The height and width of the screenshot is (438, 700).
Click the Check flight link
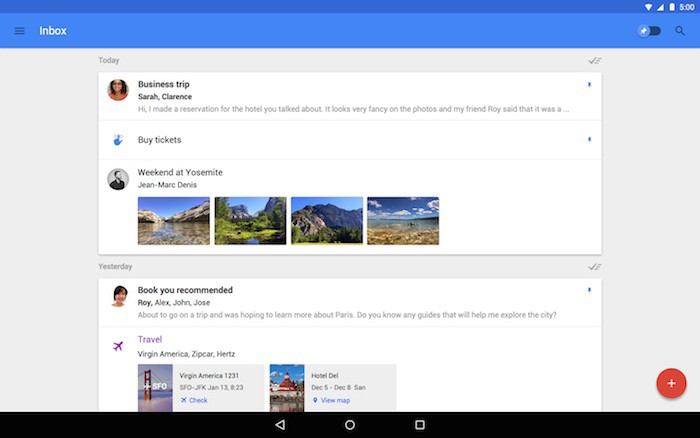(194, 400)
